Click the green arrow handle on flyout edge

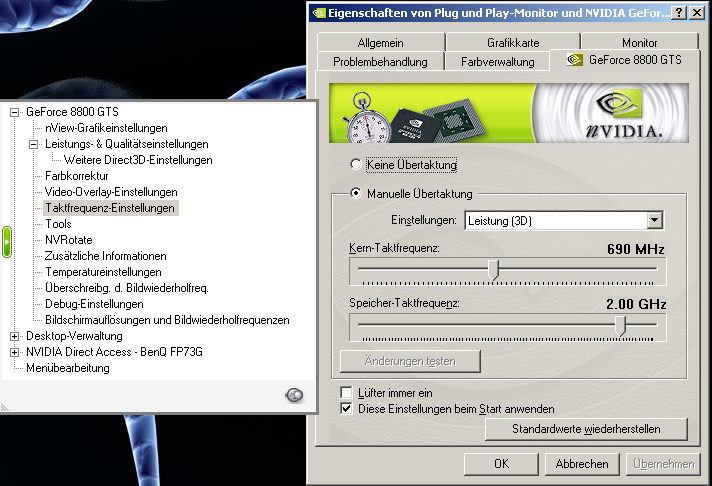[6, 242]
